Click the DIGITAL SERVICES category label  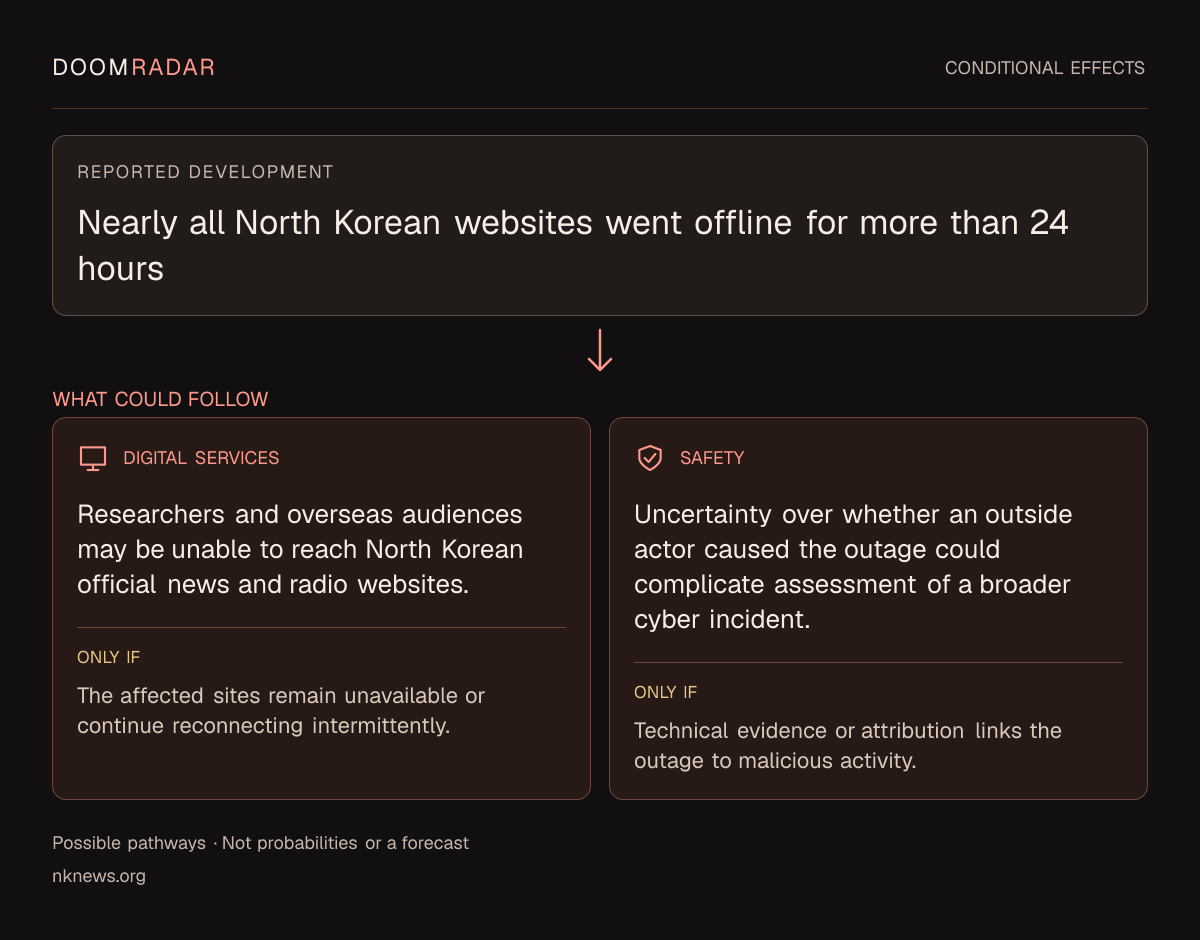pyautogui.click(x=201, y=458)
